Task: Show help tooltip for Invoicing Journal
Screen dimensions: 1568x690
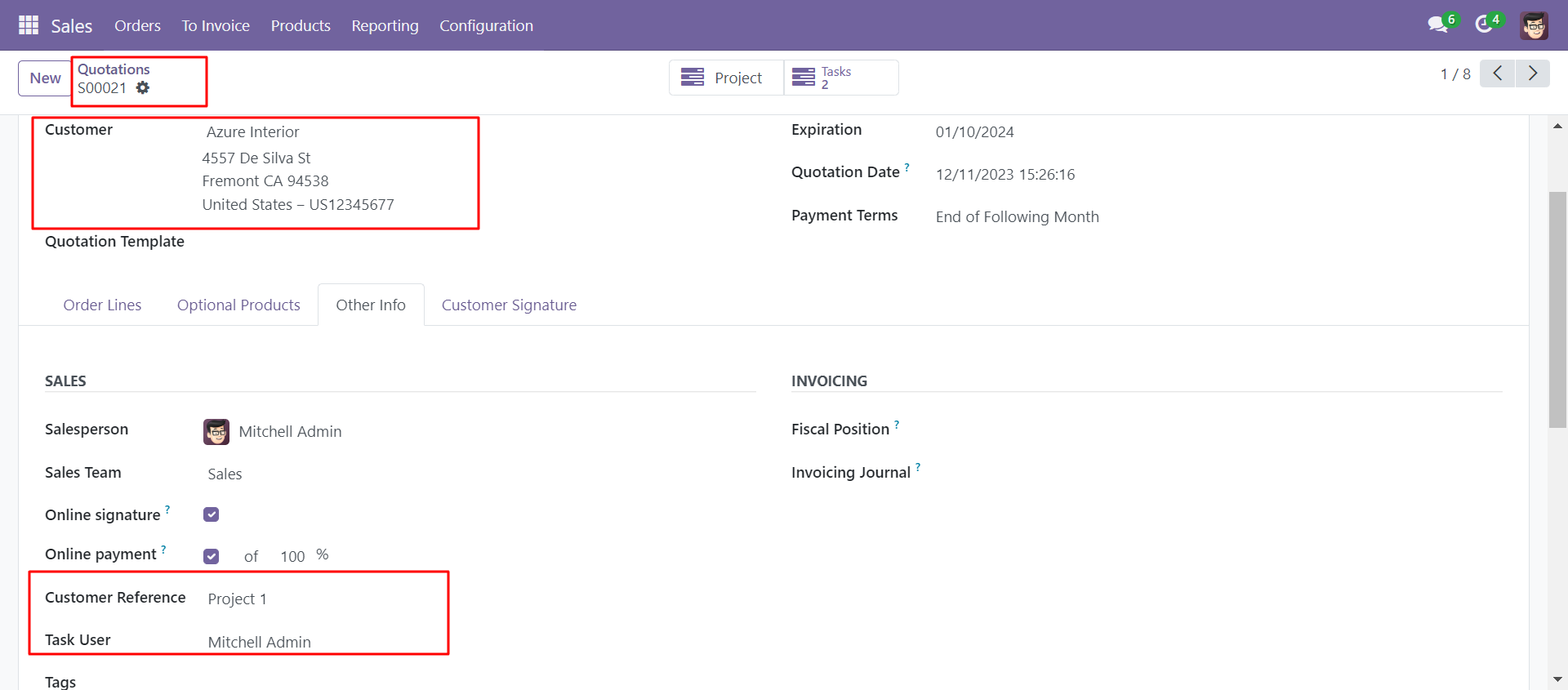Action: coord(918,467)
